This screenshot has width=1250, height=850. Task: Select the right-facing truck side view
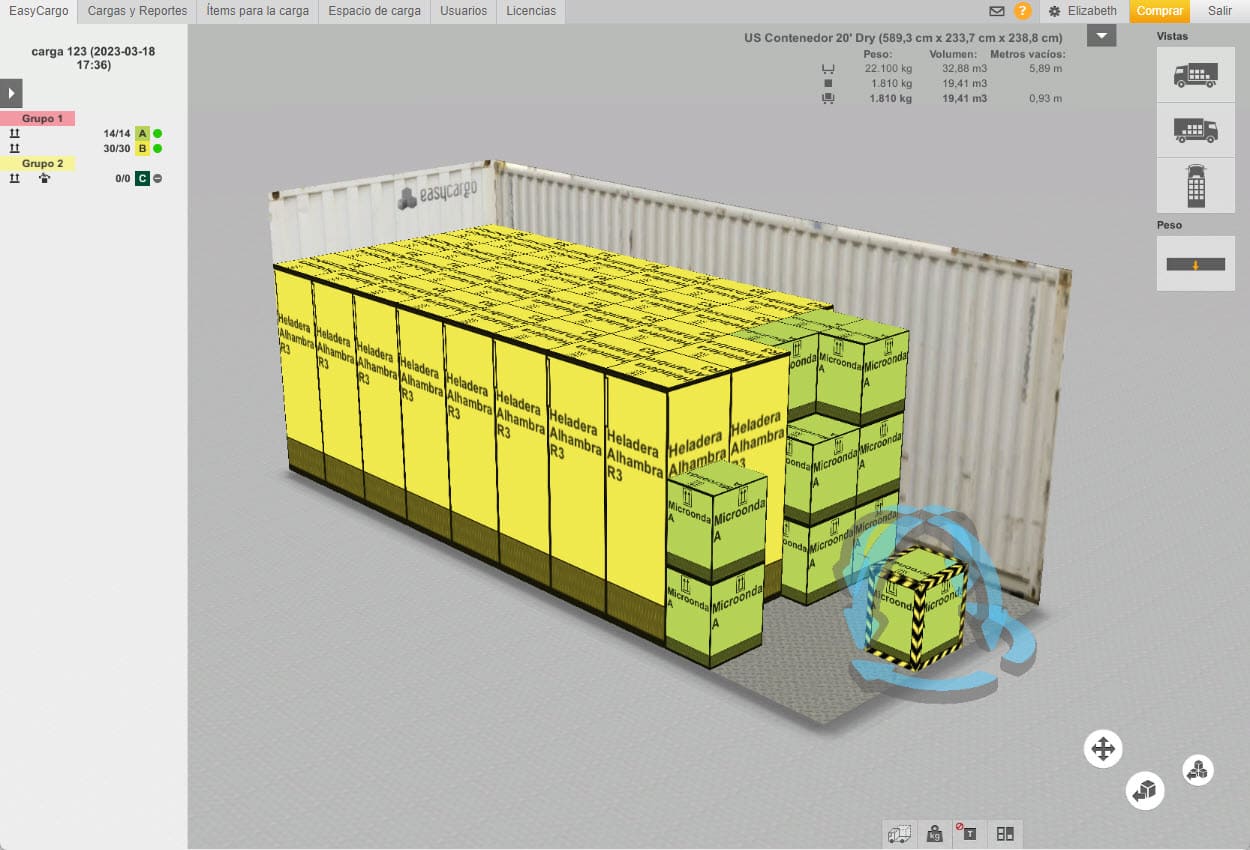[1195, 130]
